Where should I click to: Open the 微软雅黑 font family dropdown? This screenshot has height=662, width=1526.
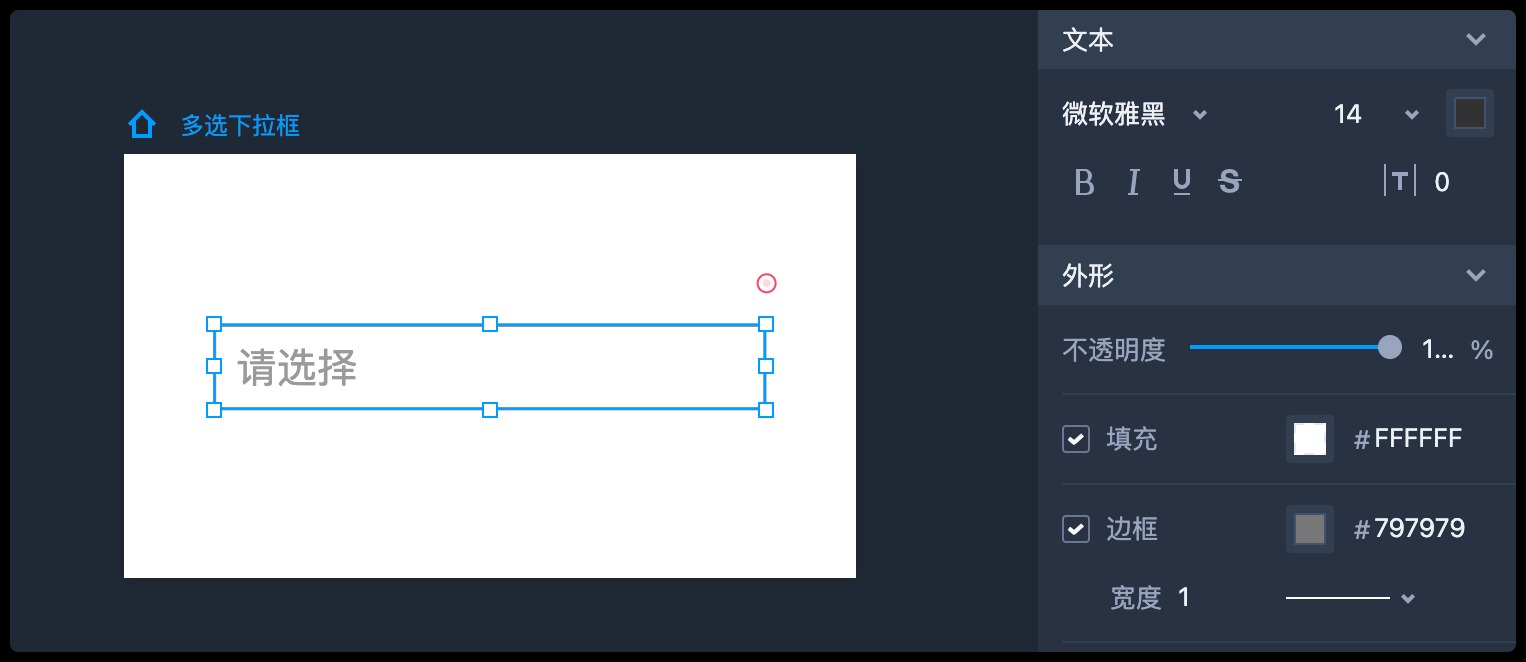tap(1135, 115)
